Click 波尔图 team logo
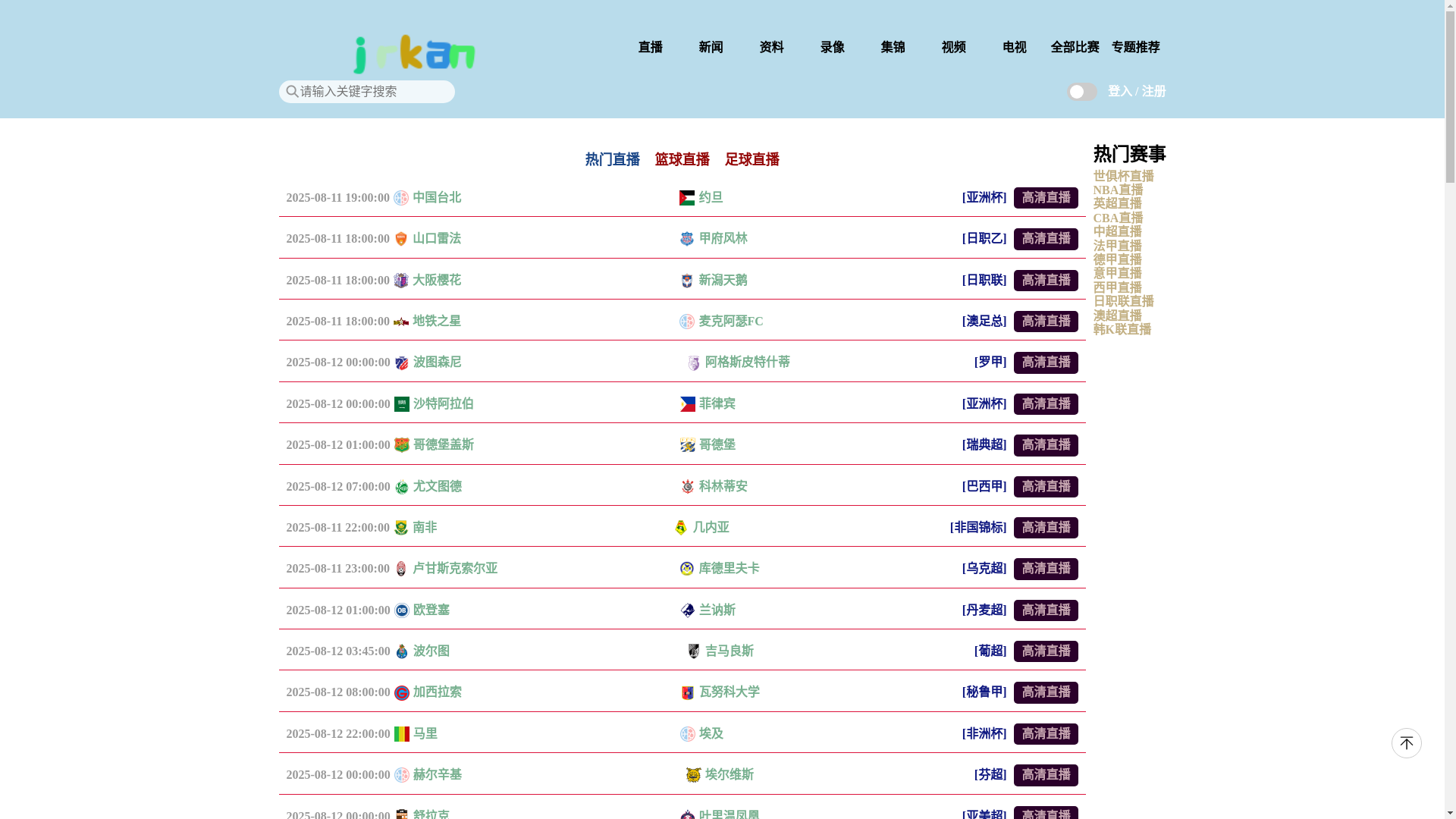 point(402,651)
